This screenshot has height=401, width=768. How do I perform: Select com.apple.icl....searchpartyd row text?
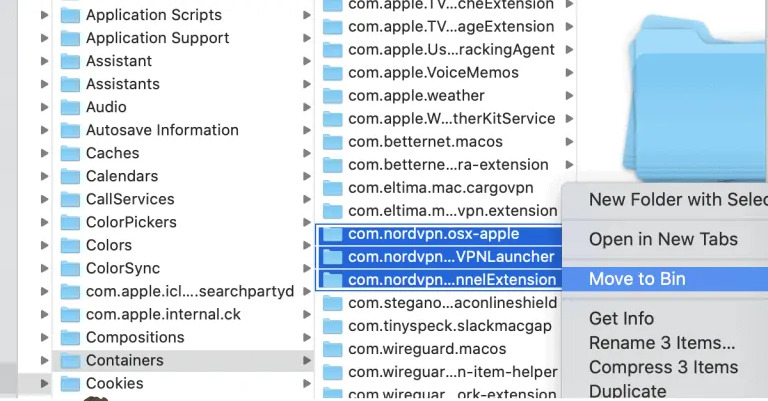click(190, 291)
